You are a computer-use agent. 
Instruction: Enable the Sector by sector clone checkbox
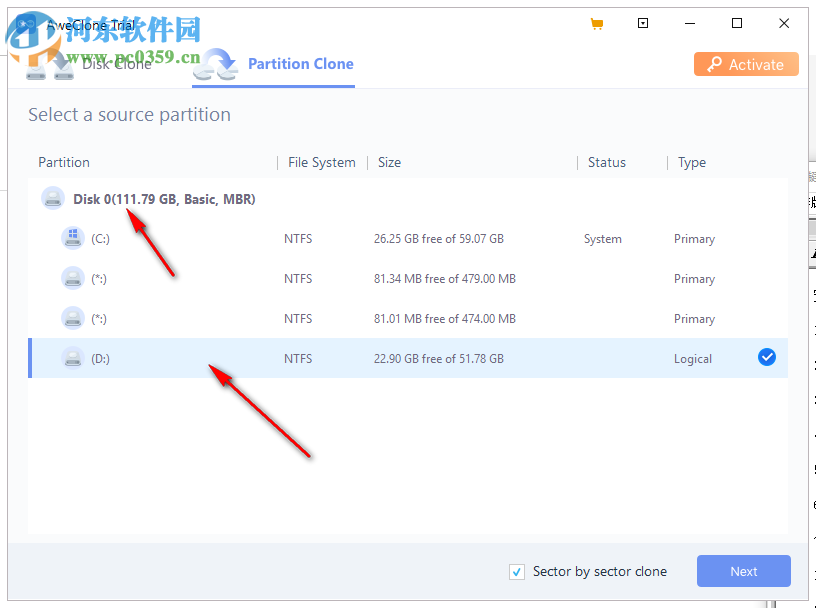[x=517, y=571]
